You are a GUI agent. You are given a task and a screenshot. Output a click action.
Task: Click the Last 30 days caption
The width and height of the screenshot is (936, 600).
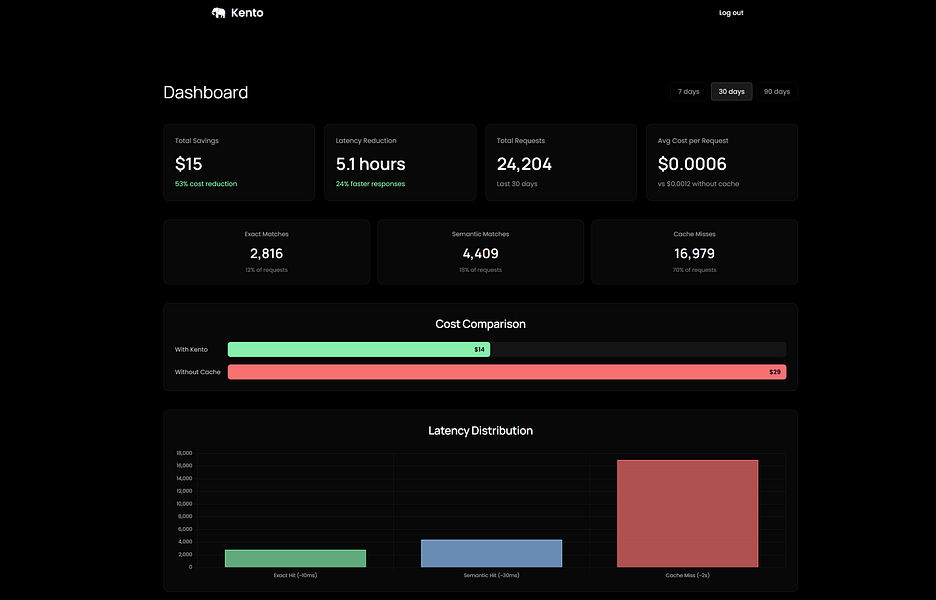click(x=517, y=184)
